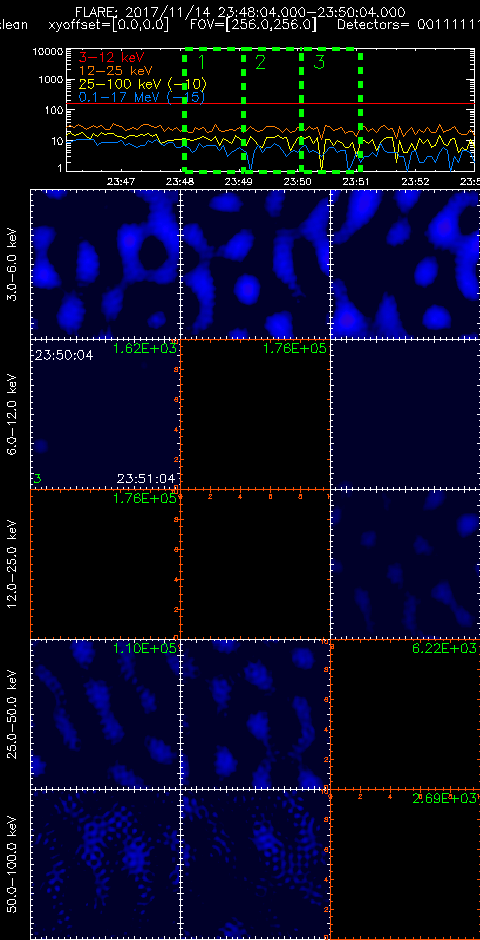Click the green interval 1 label
Image resolution: width=480 pixels, height=940 pixels.
click(x=202, y=61)
